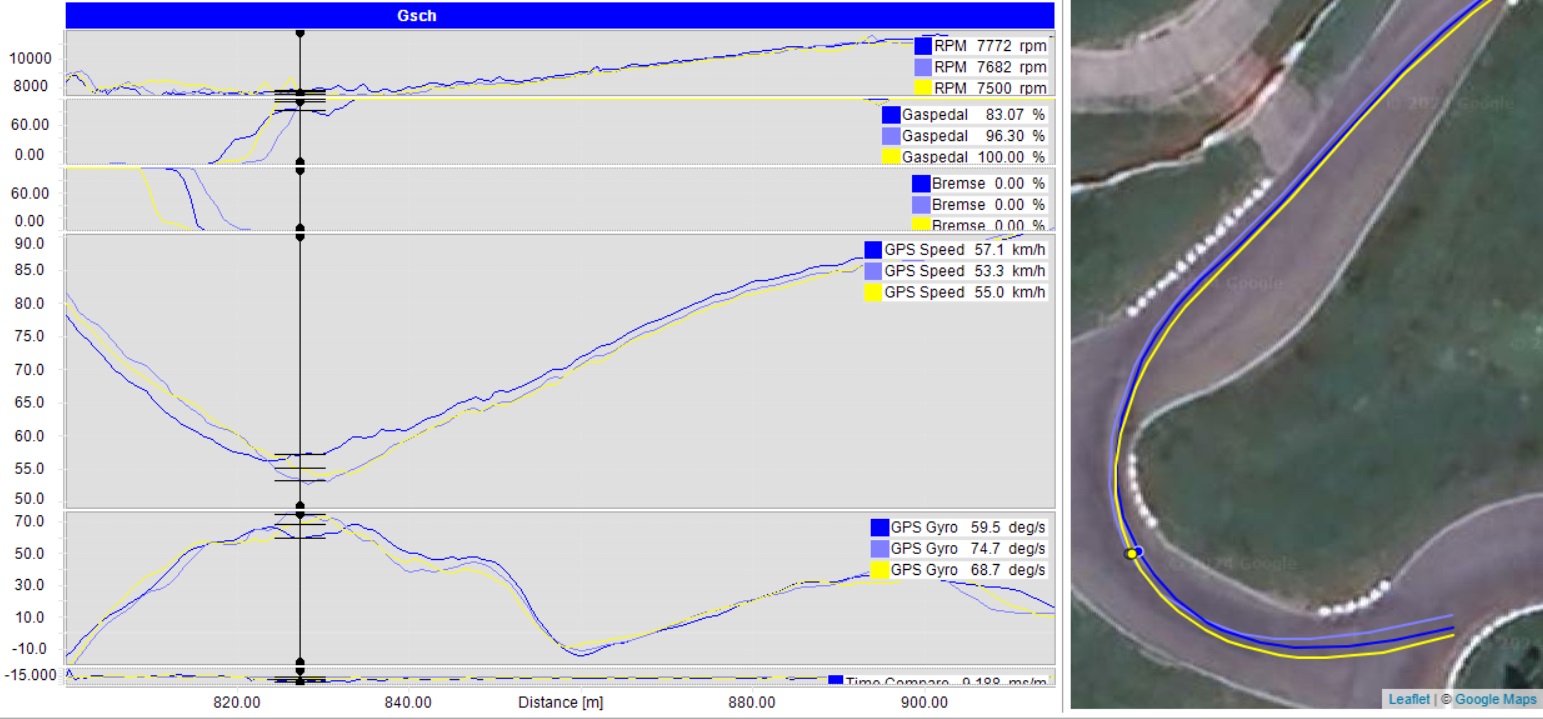Click the blue Gsch title bar
Image resolution: width=1543 pixels, height=719 pixels.
(559, 15)
